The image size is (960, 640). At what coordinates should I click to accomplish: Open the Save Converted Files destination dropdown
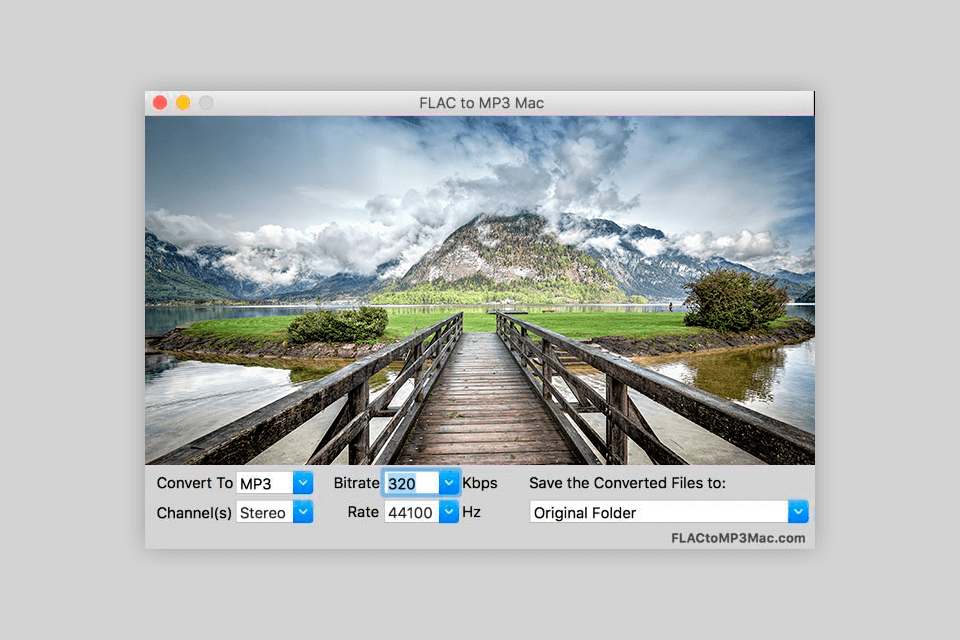(x=797, y=512)
